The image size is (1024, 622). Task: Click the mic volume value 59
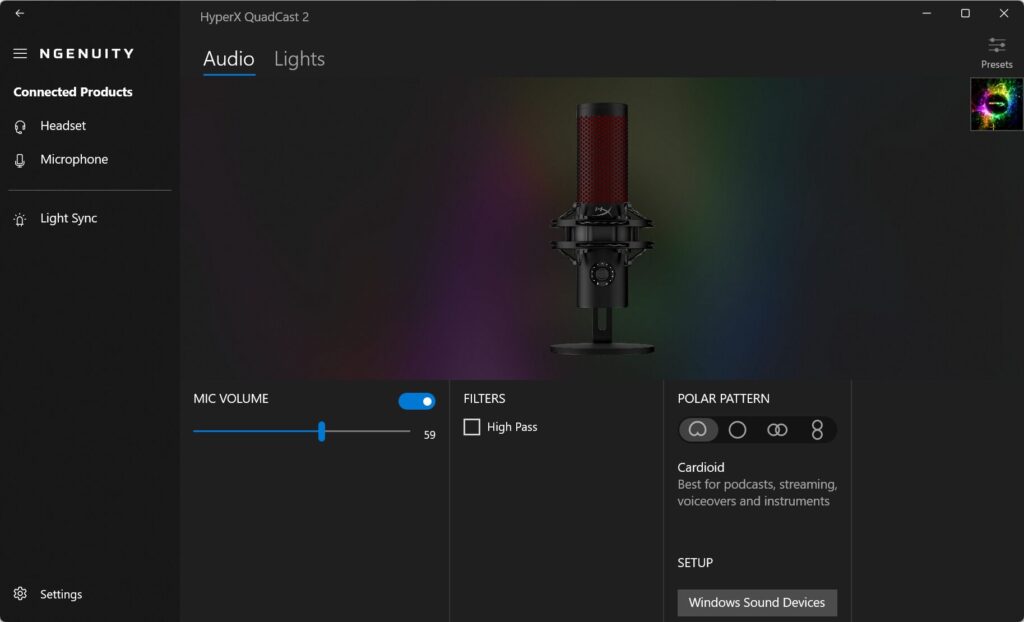[429, 435]
